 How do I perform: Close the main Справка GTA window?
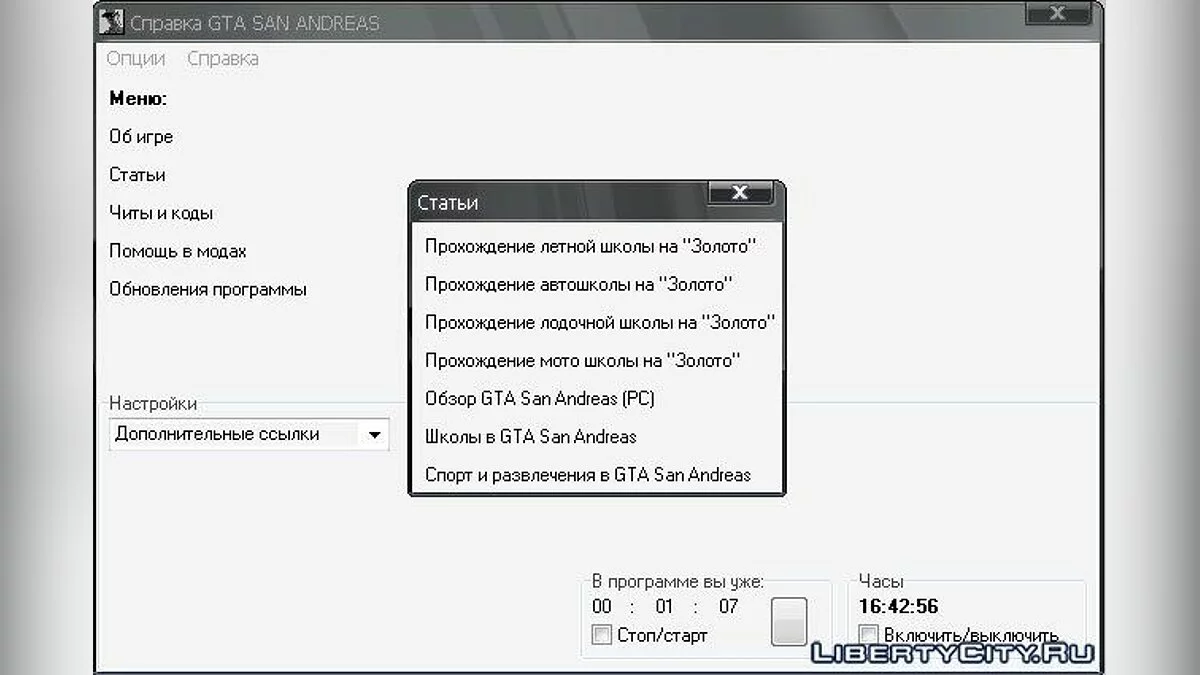1057,13
